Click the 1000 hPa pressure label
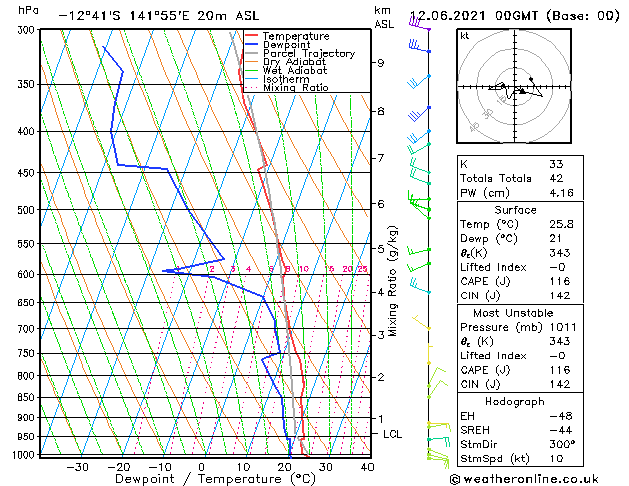The image size is (629, 486). click(25, 455)
